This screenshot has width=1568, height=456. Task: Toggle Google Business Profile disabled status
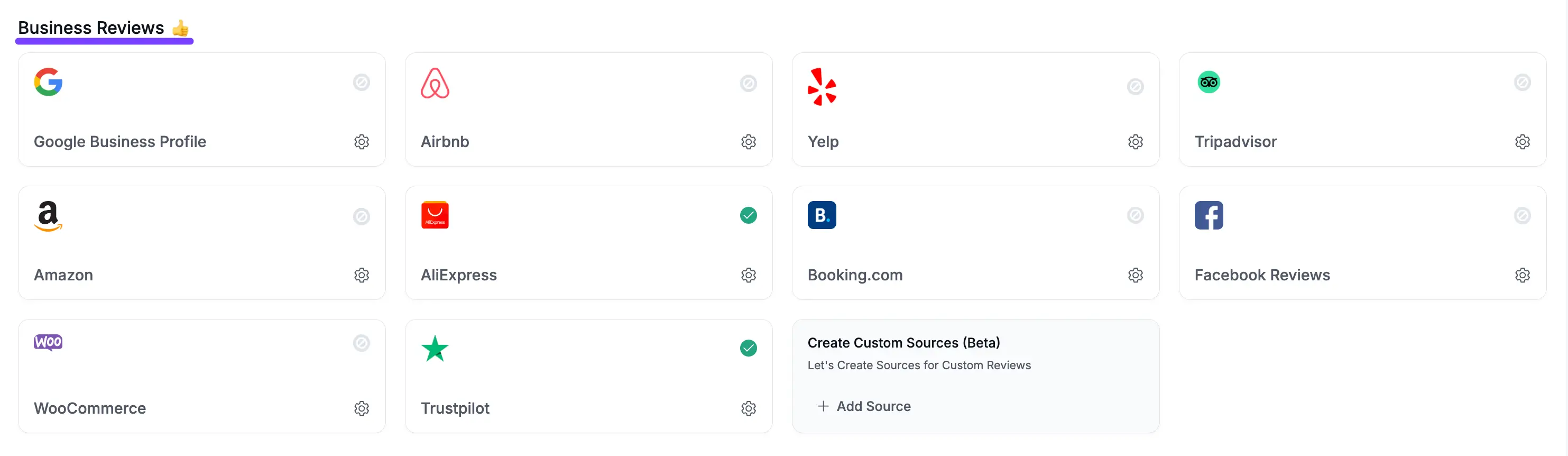[x=362, y=82]
